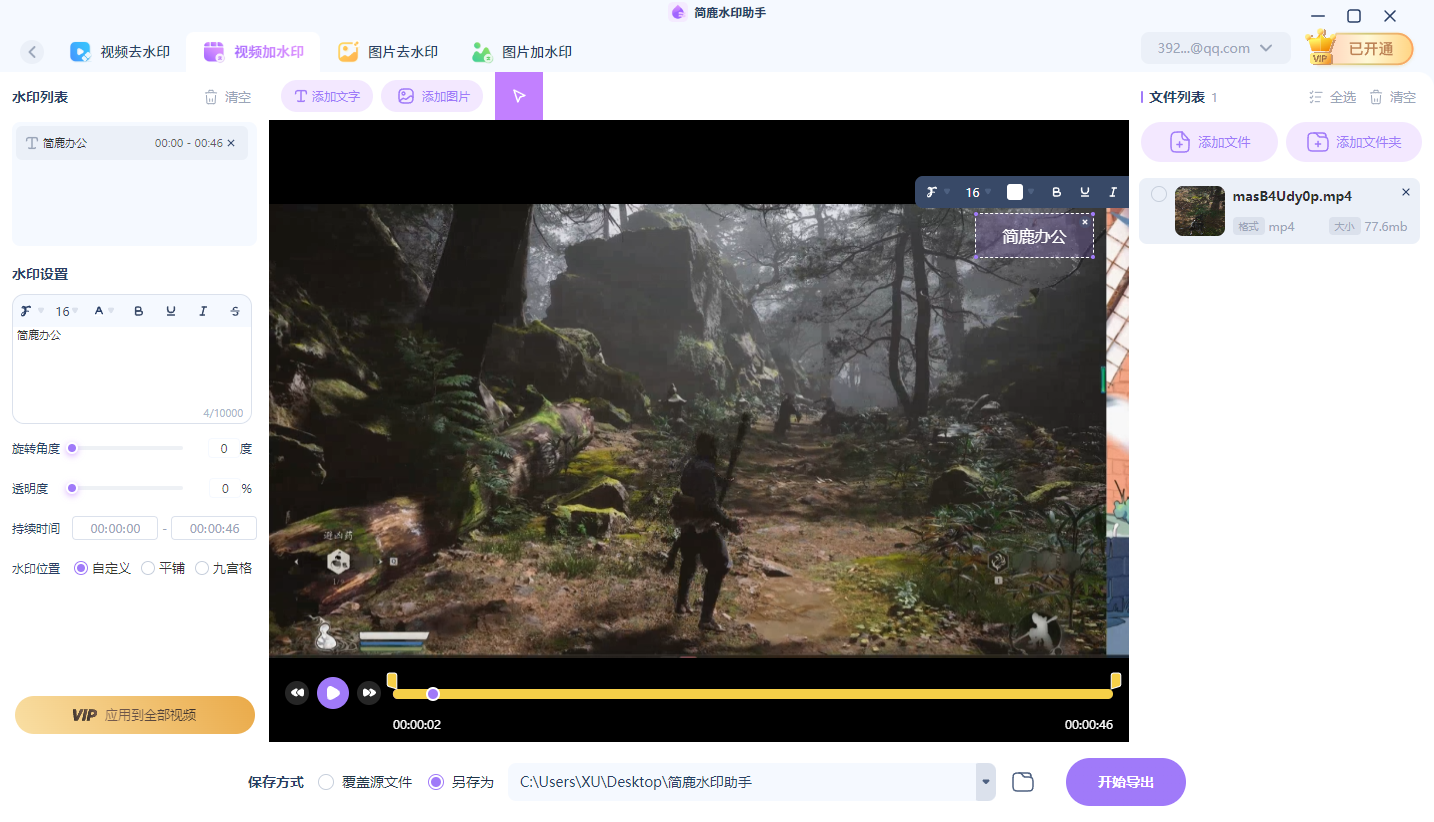Select 九宫格 watermark position
The image size is (1434, 822).
click(x=202, y=568)
